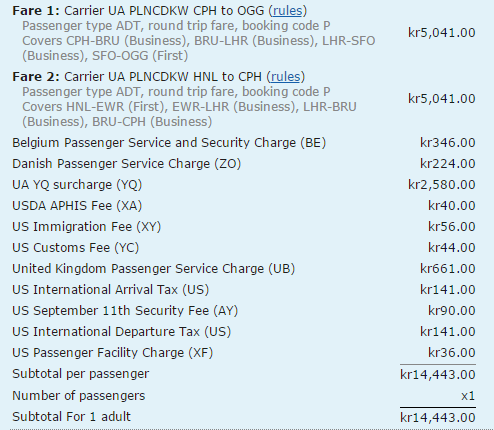Click the US Passenger Facility Charge (XF) label
The width and height of the screenshot is (494, 430).
[x=112, y=353]
